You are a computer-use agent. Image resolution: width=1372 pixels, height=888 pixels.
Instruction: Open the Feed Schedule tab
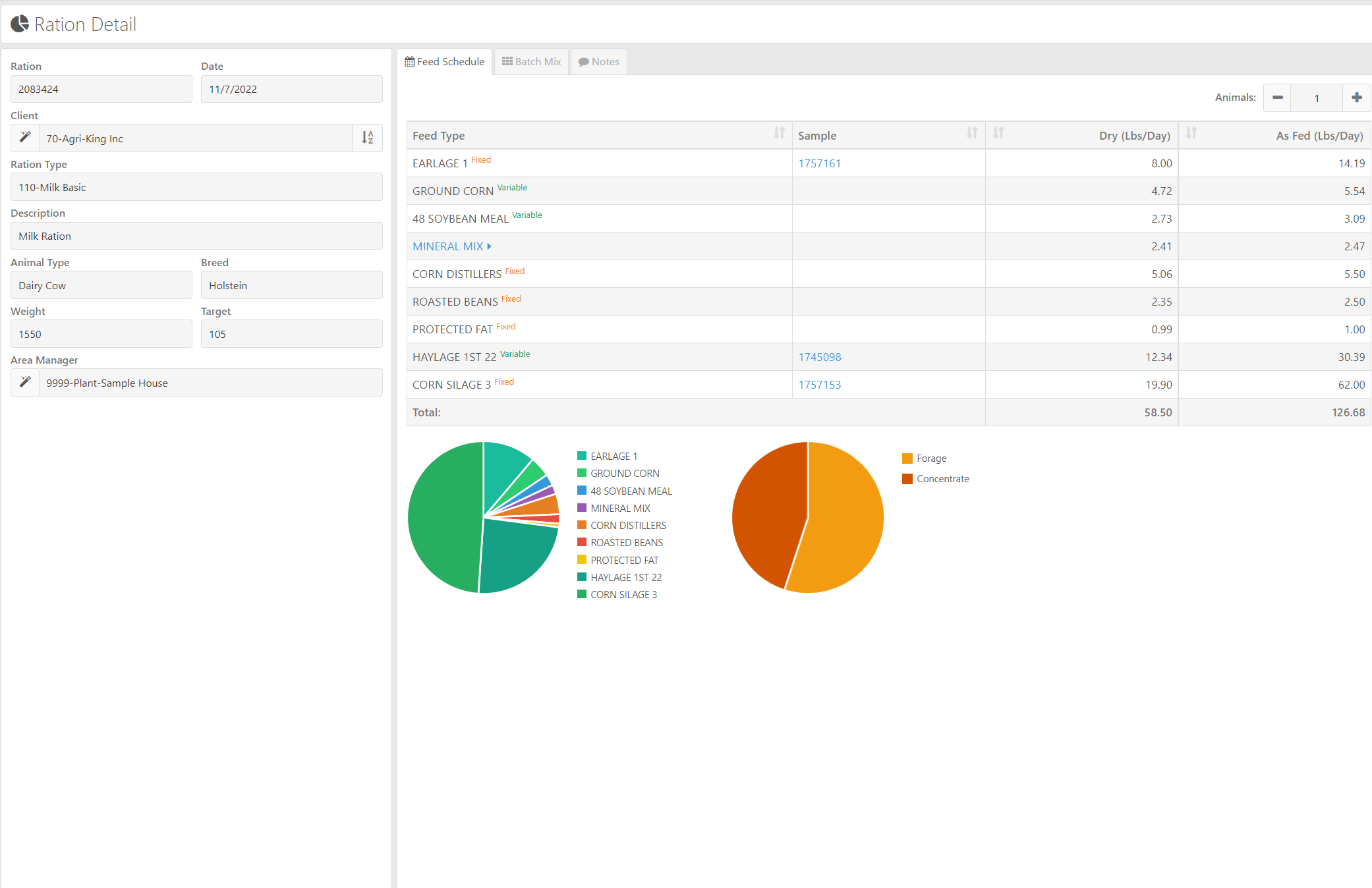point(445,62)
